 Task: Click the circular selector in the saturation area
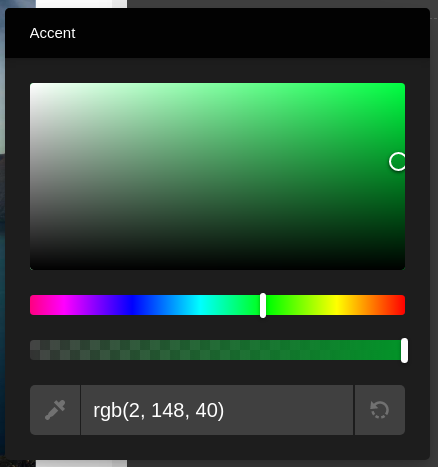(x=398, y=162)
